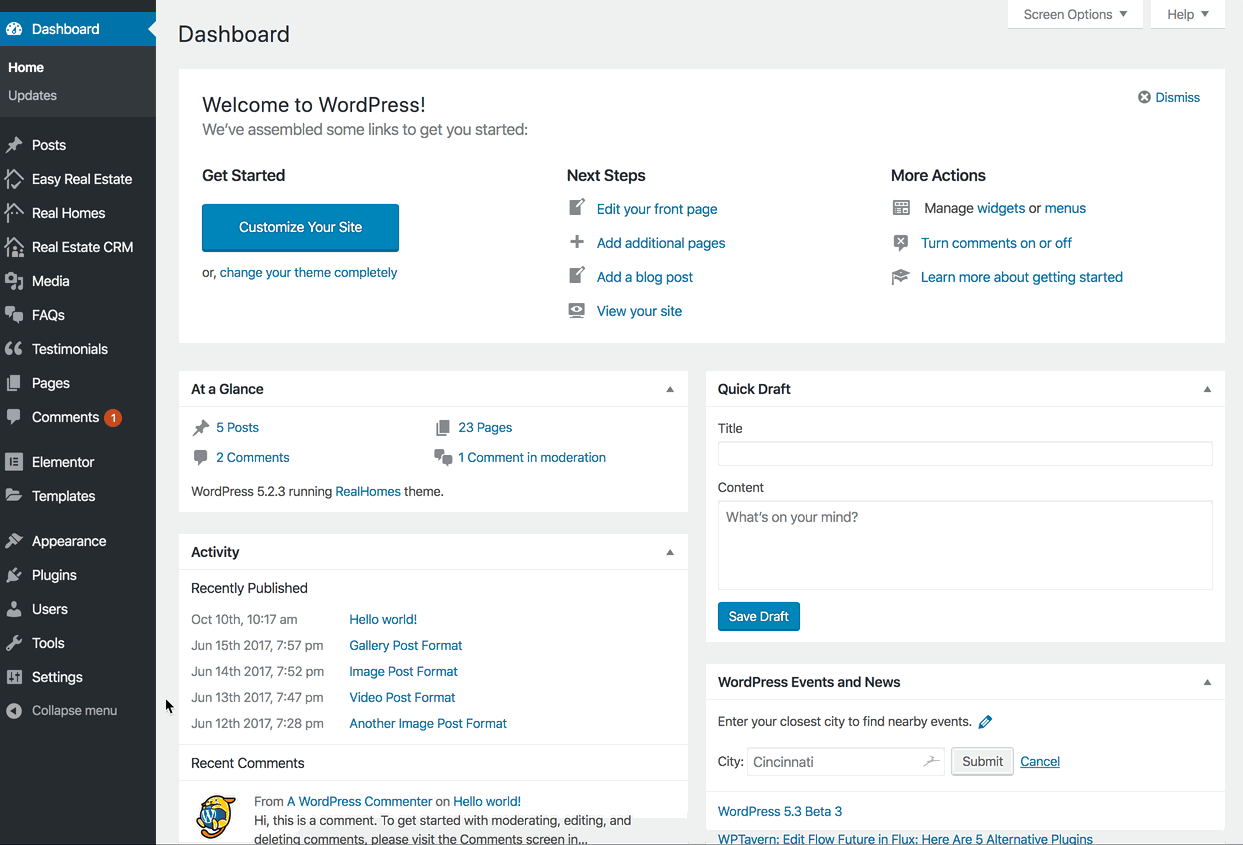This screenshot has width=1243, height=845.
Task: Click the pencil icon to edit event city
Action: point(985,722)
